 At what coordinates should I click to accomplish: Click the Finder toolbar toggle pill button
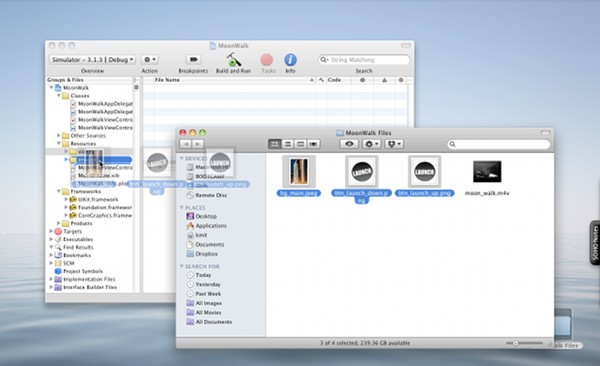[x=545, y=132]
